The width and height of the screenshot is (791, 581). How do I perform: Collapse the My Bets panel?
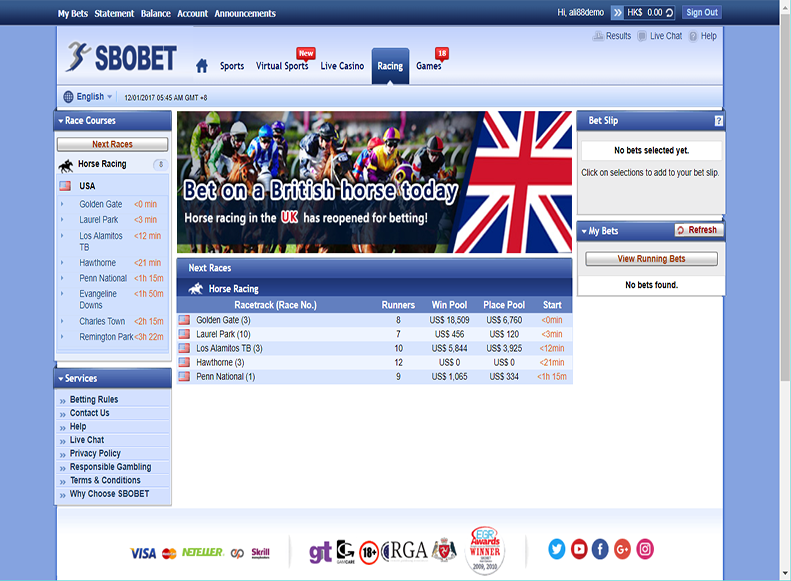[584, 231]
